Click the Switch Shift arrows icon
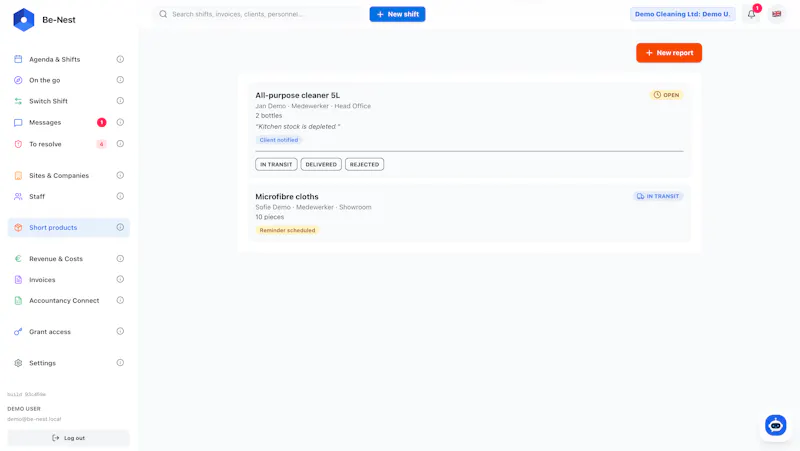This screenshot has width=800, height=451. (18, 101)
